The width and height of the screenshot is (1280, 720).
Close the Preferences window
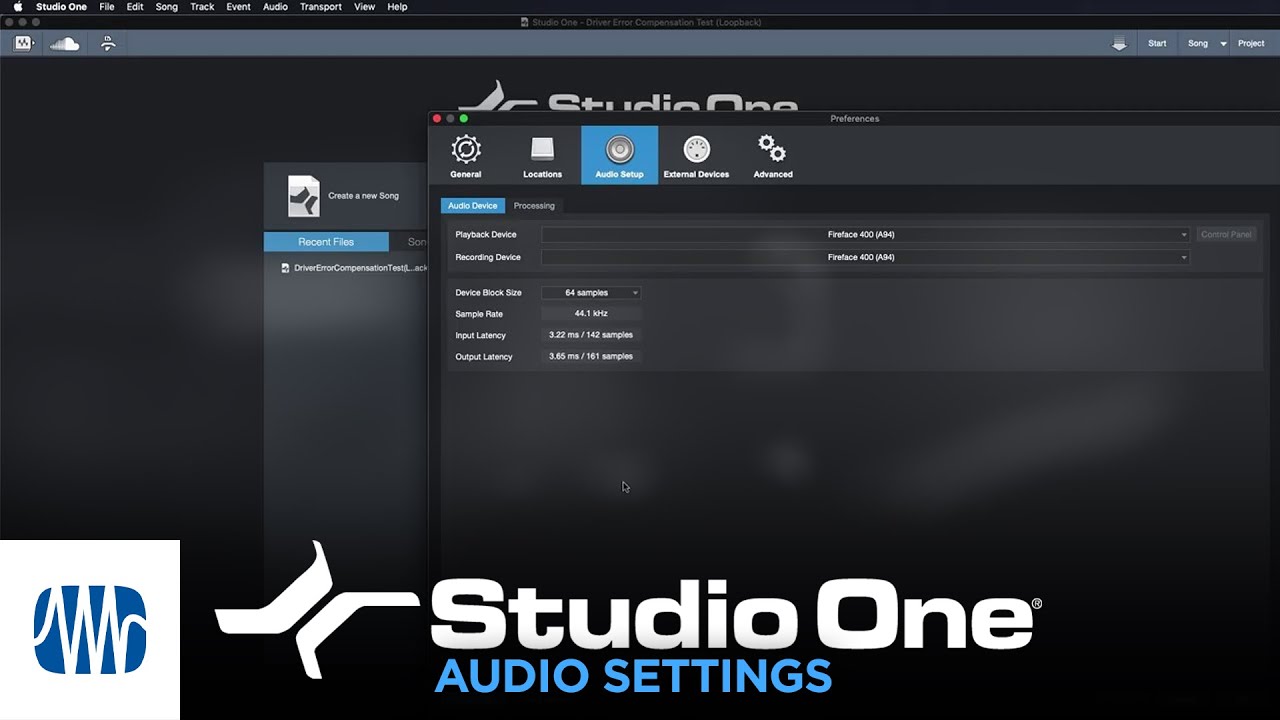pos(437,118)
